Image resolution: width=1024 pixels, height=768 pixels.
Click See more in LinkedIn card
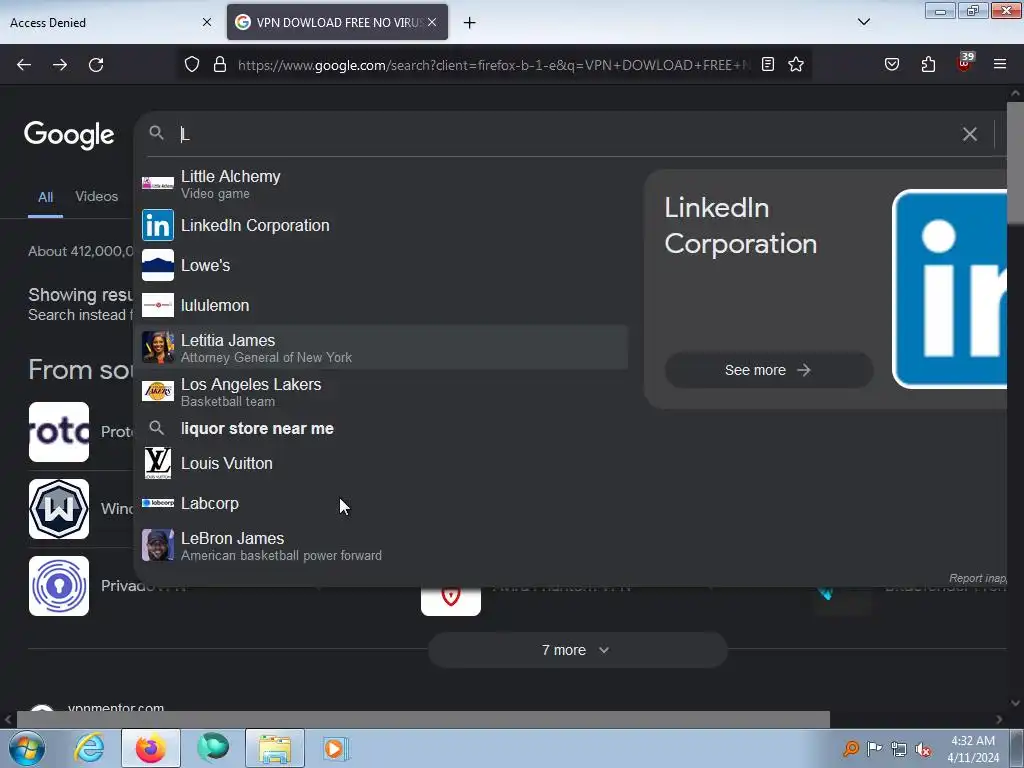coord(769,370)
